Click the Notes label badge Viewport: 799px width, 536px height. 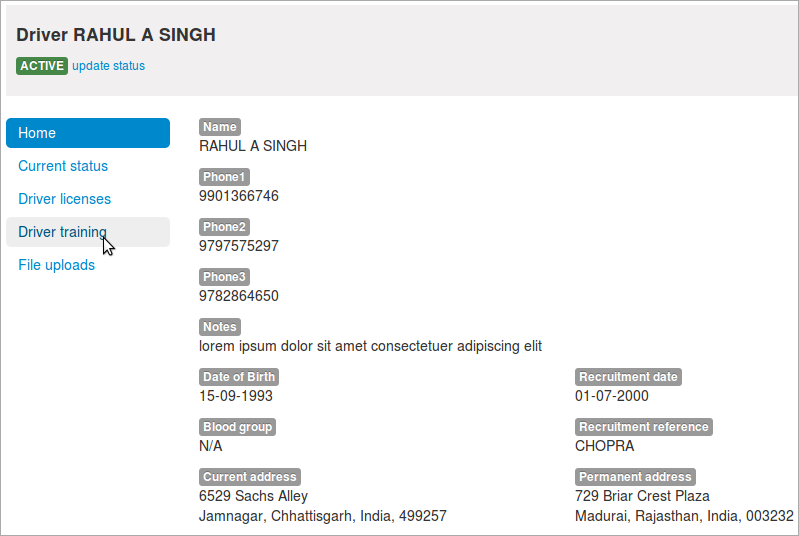point(220,327)
